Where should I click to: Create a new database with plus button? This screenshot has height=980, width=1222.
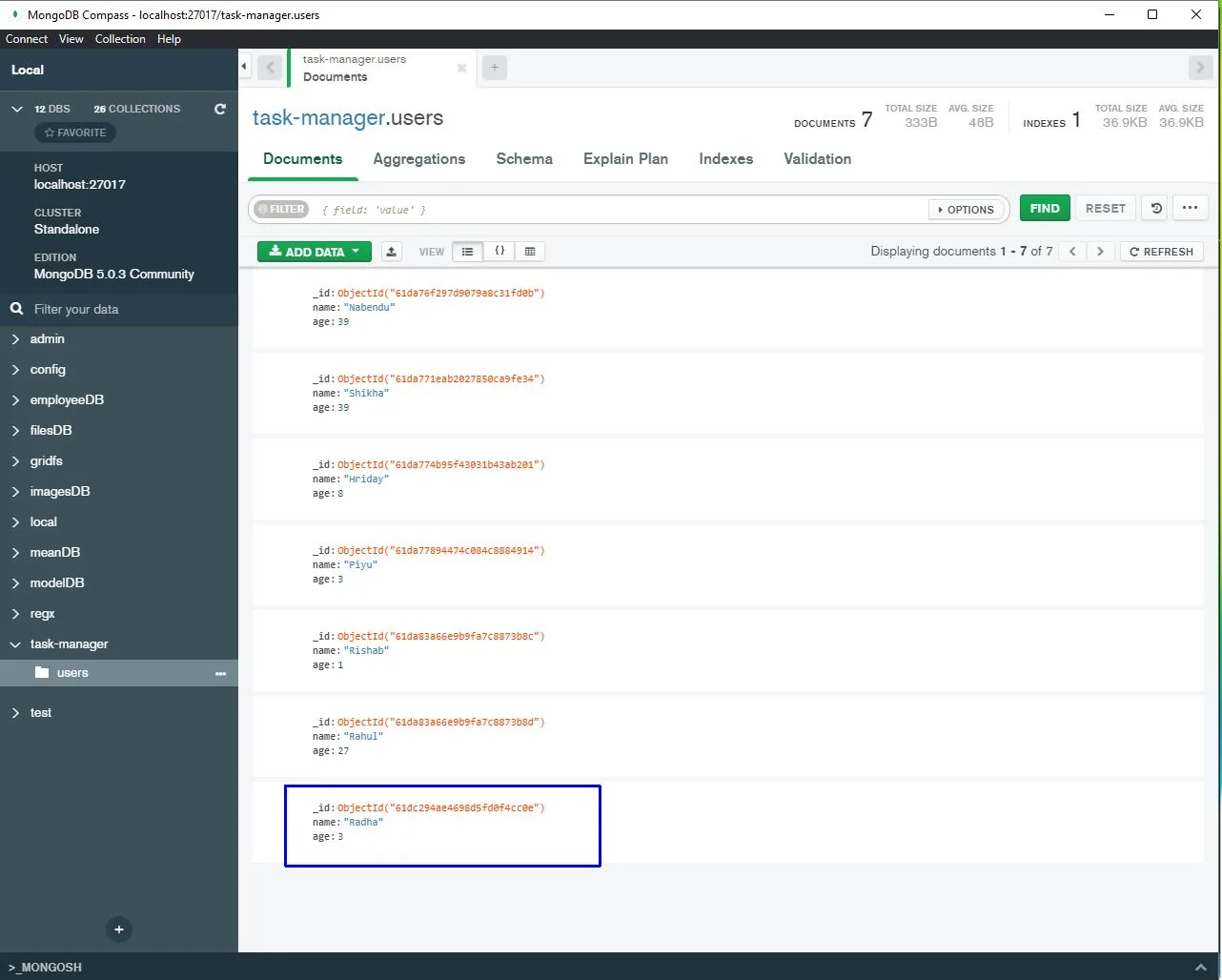click(119, 929)
